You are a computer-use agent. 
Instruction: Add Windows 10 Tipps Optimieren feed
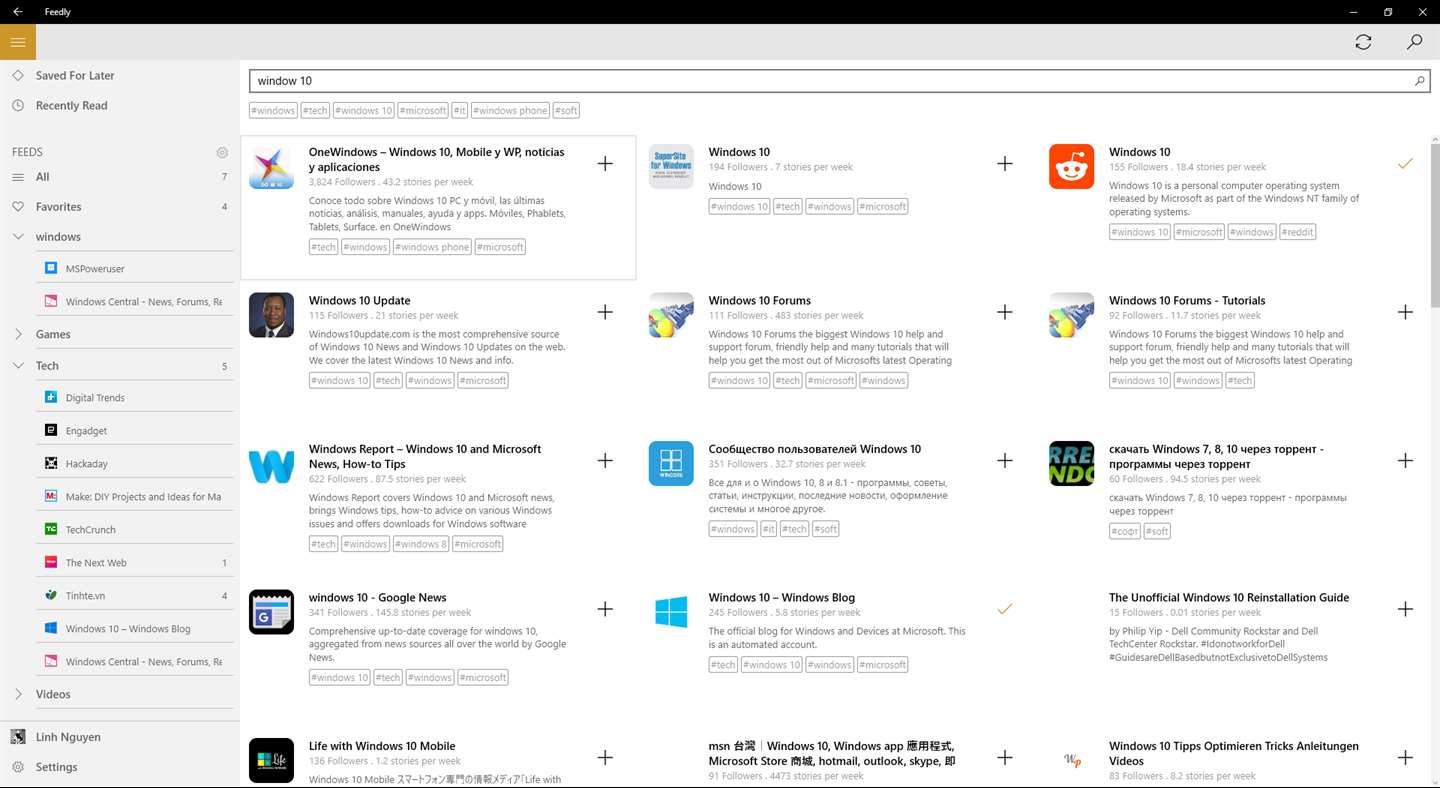(x=1405, y=758)
